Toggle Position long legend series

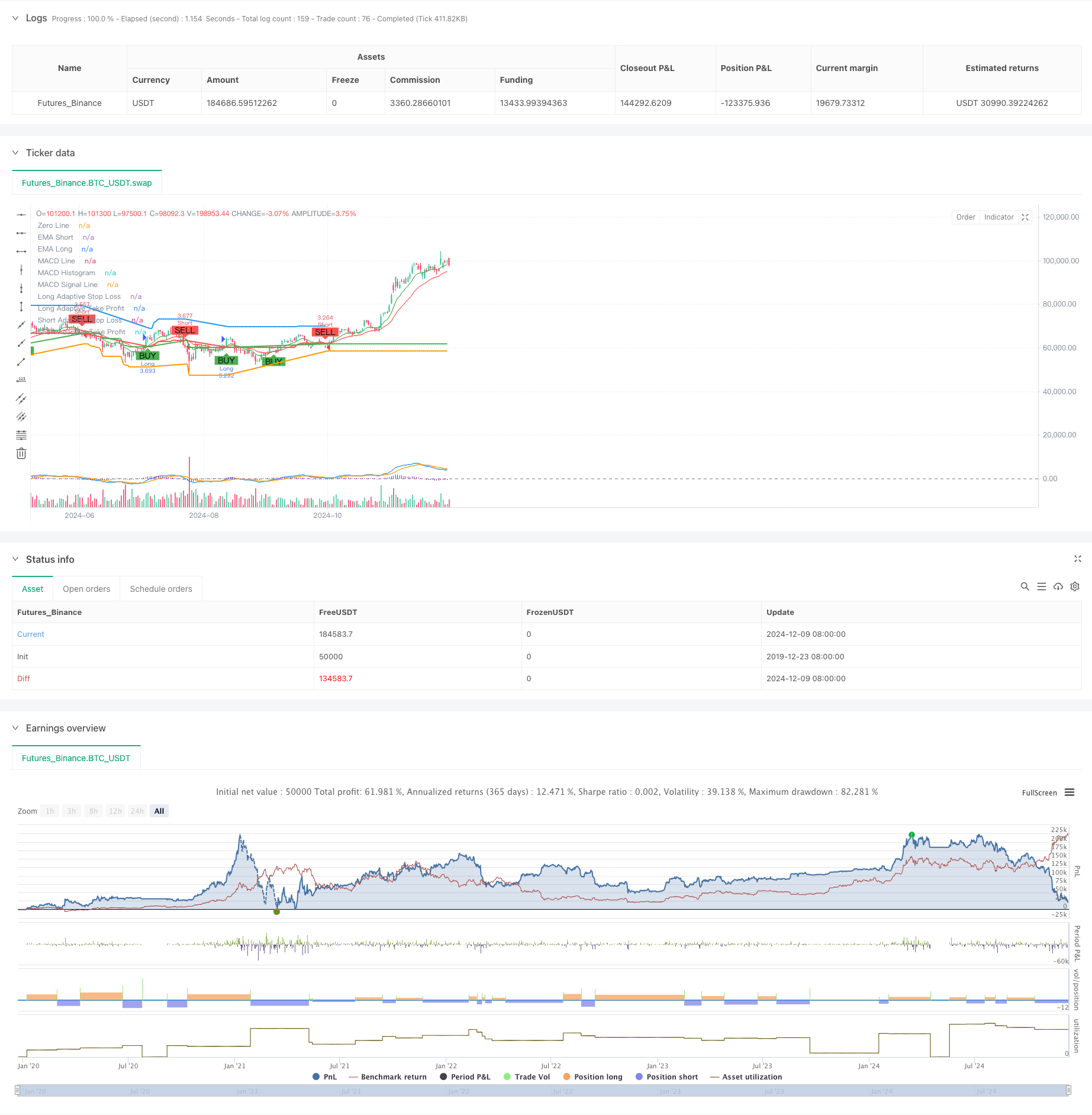[593, 1077]
